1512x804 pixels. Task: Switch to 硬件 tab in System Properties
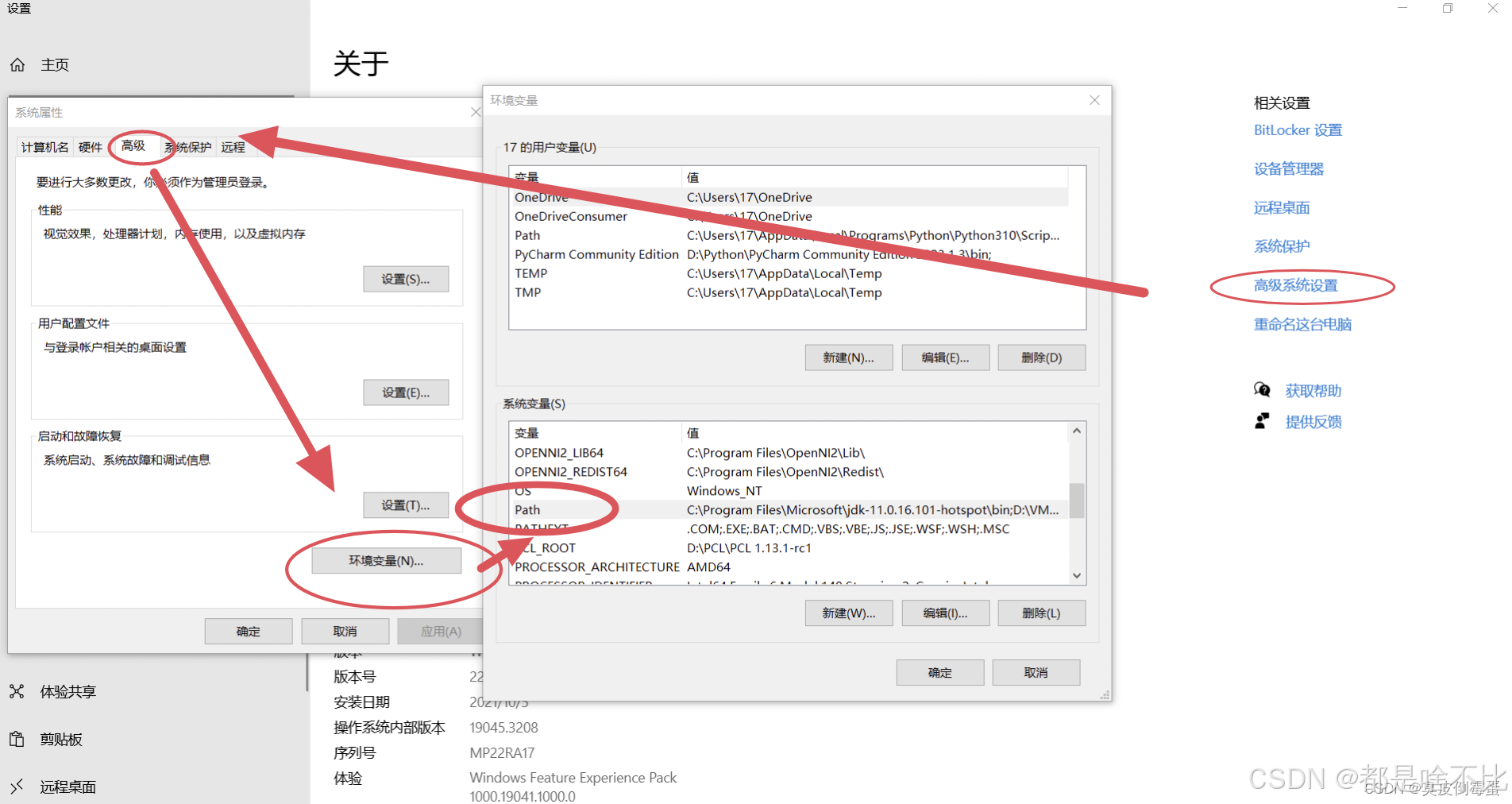pos(91,147)
